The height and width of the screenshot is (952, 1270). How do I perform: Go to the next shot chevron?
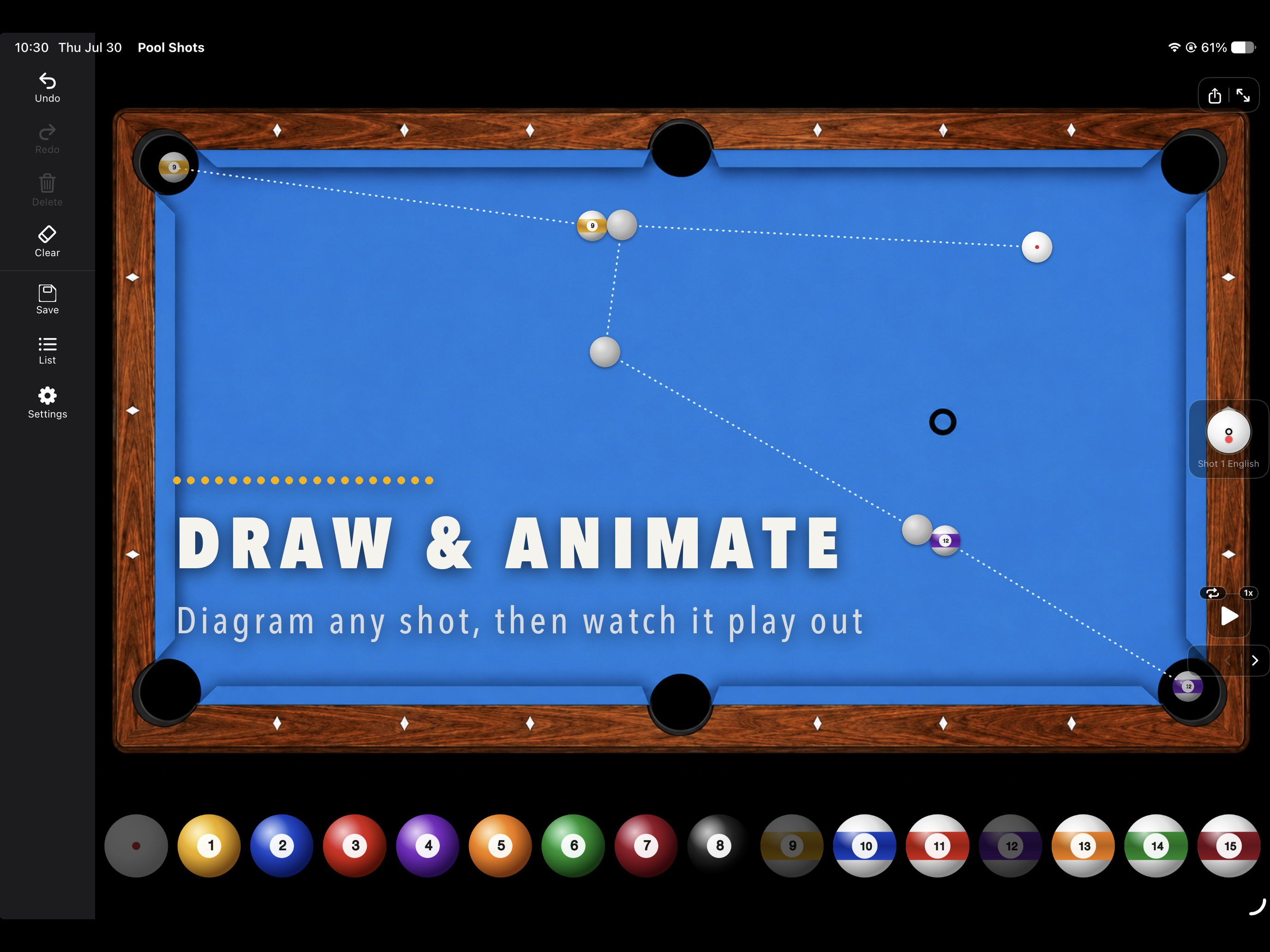pos(1254,660)
